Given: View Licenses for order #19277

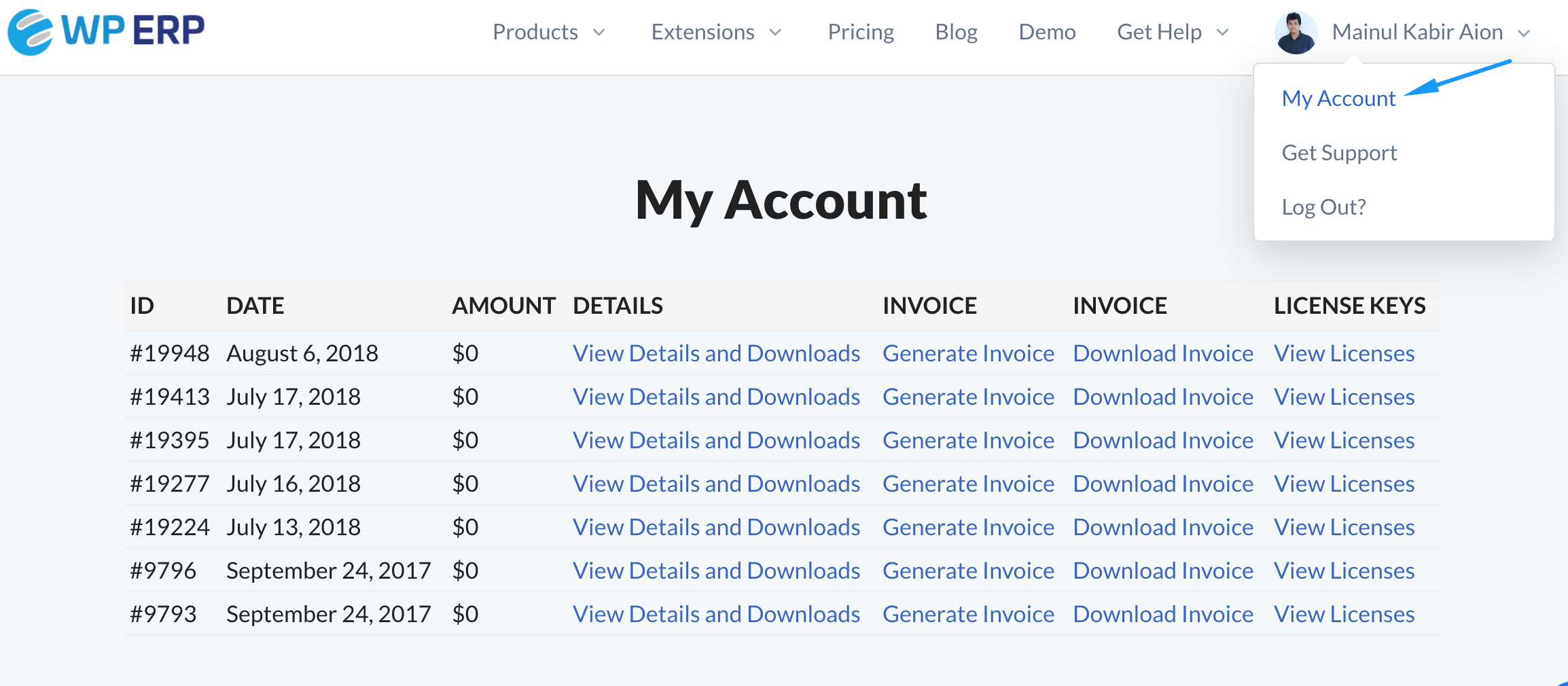Looking at the screenshot, I should 1344,484.
